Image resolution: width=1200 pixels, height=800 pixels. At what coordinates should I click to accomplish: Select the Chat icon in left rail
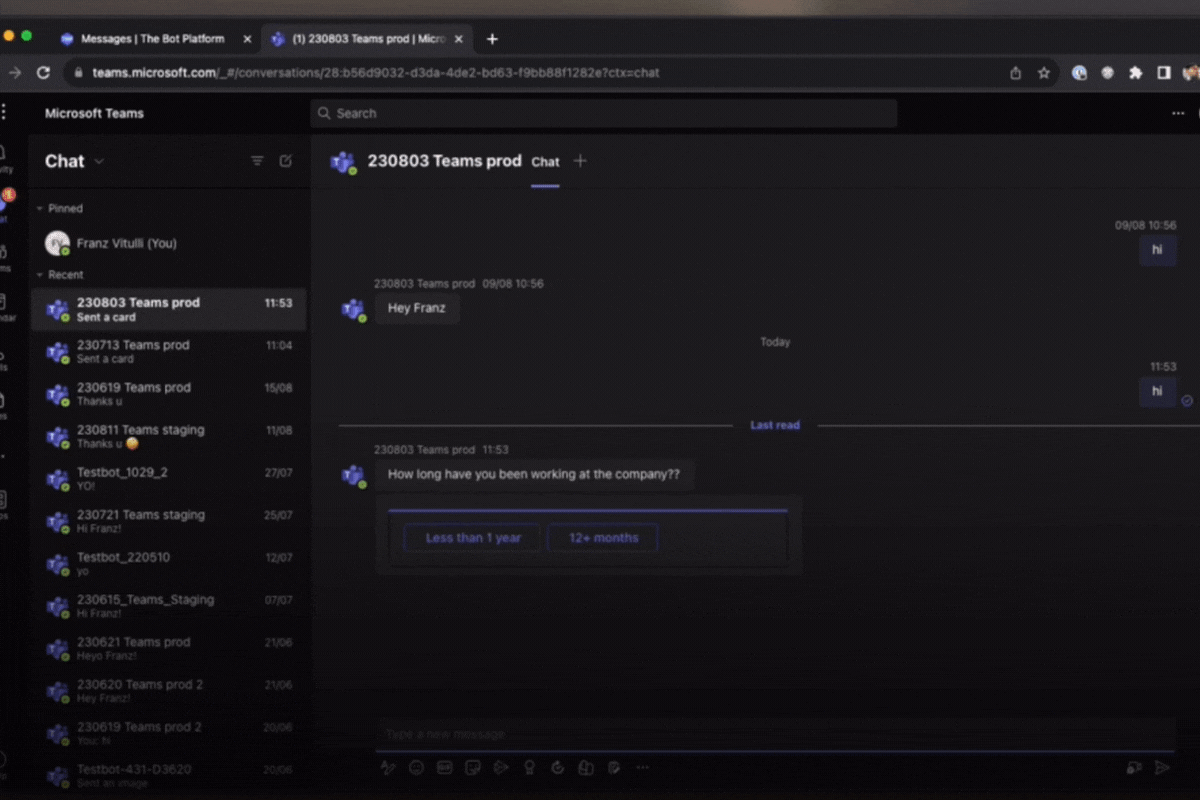[5, 204]
